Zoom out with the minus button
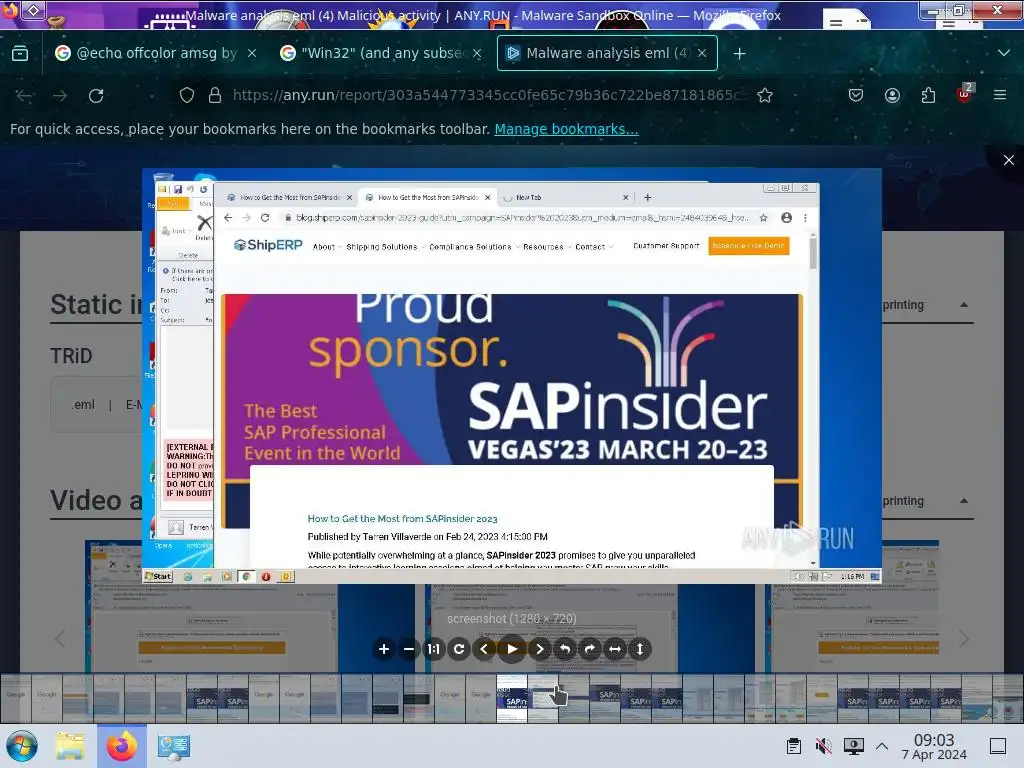Image resolution: width=1024 pixels, height=768 pixels. coord(409,648)
